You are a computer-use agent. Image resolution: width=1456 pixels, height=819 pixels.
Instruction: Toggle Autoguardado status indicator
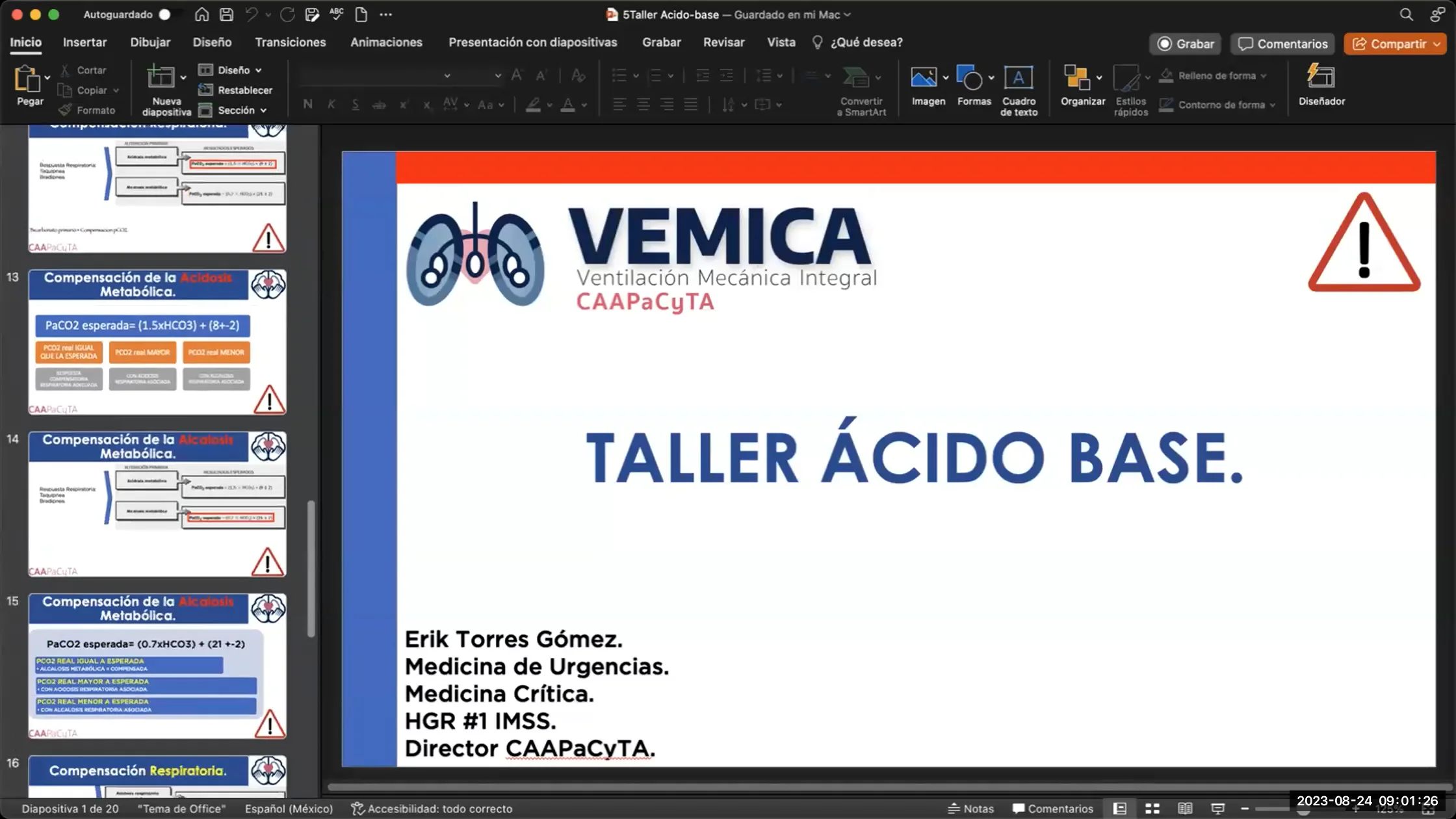(x=171, y=14)
